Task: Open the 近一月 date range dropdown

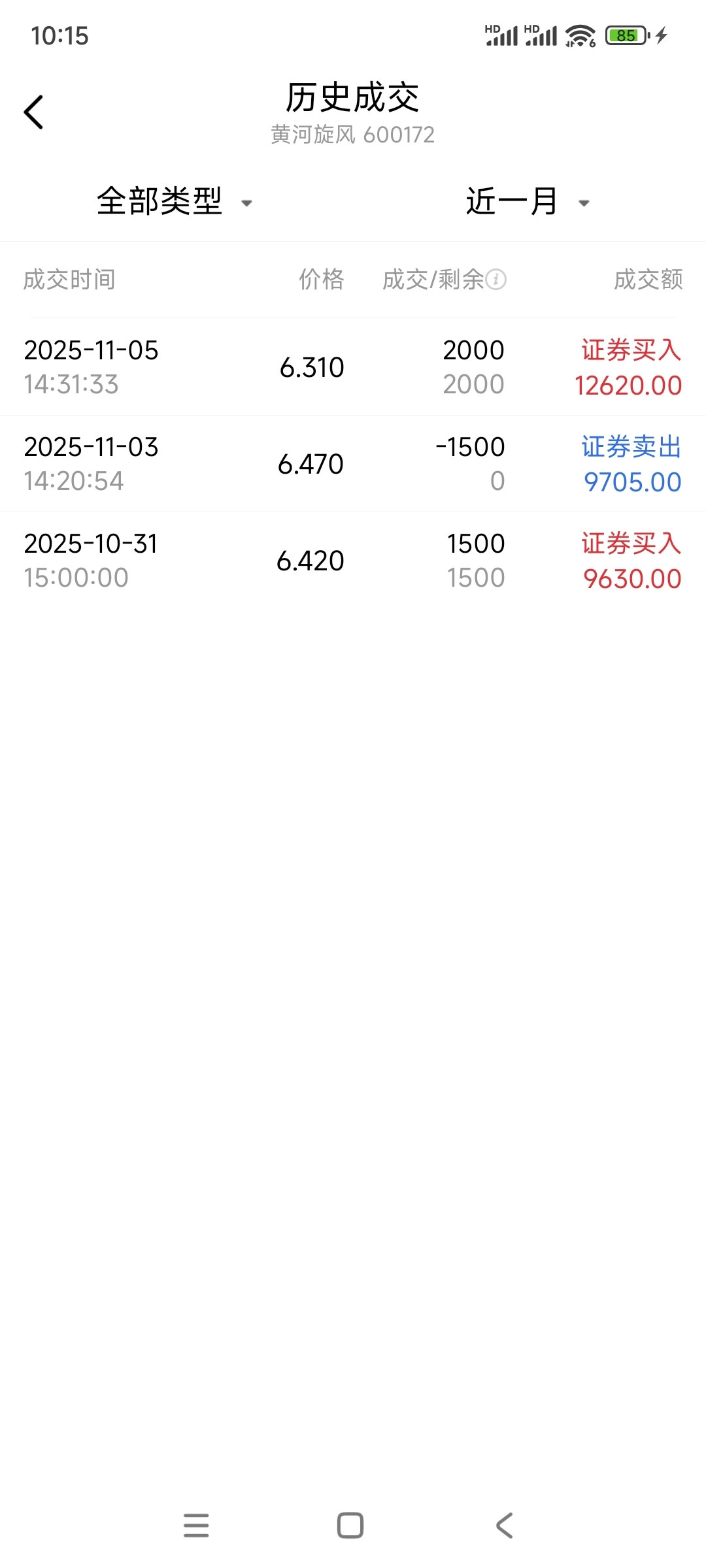Action: tap(512, 201)
